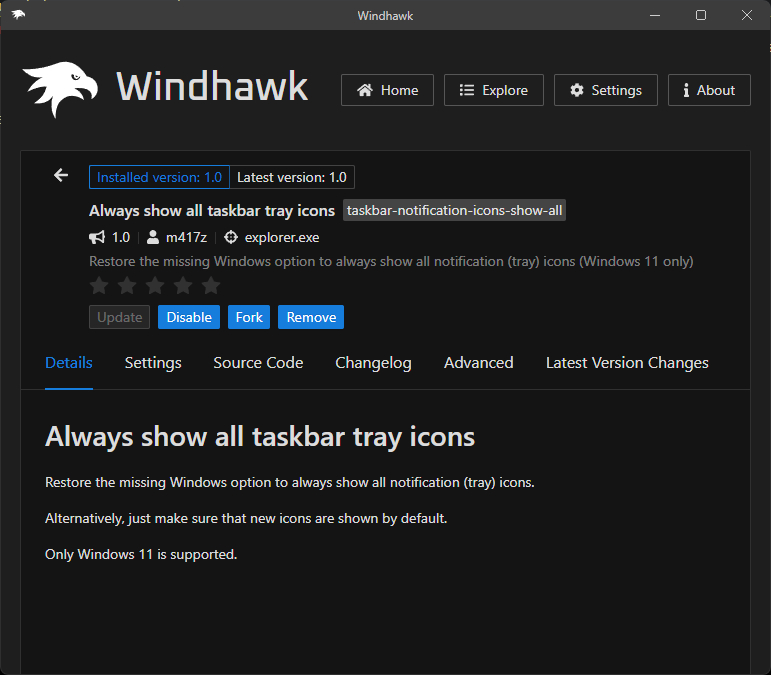Click version 1.0 beside the megaphone

(121, 237)
